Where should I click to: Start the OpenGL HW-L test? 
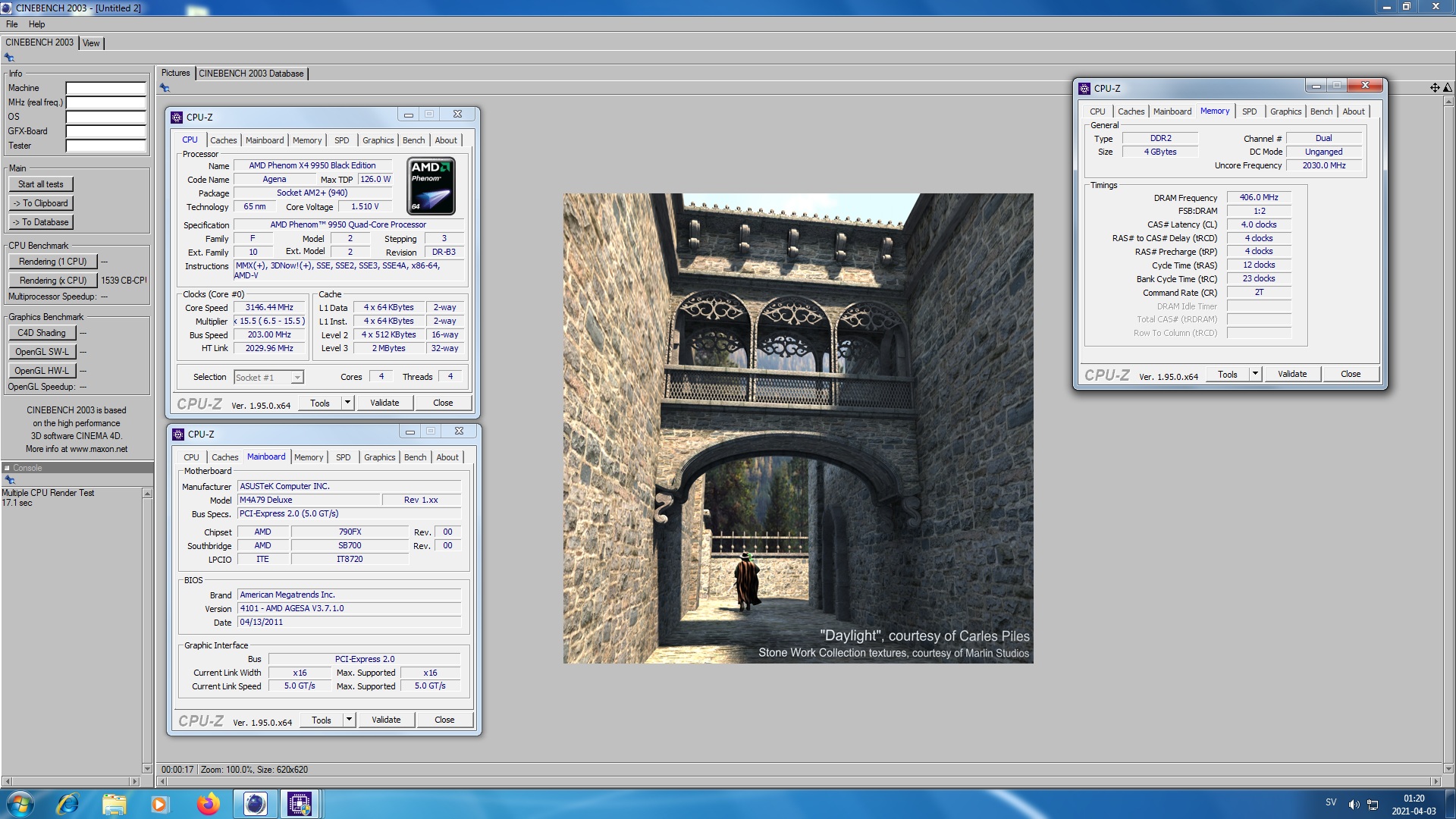pos(42,371)
